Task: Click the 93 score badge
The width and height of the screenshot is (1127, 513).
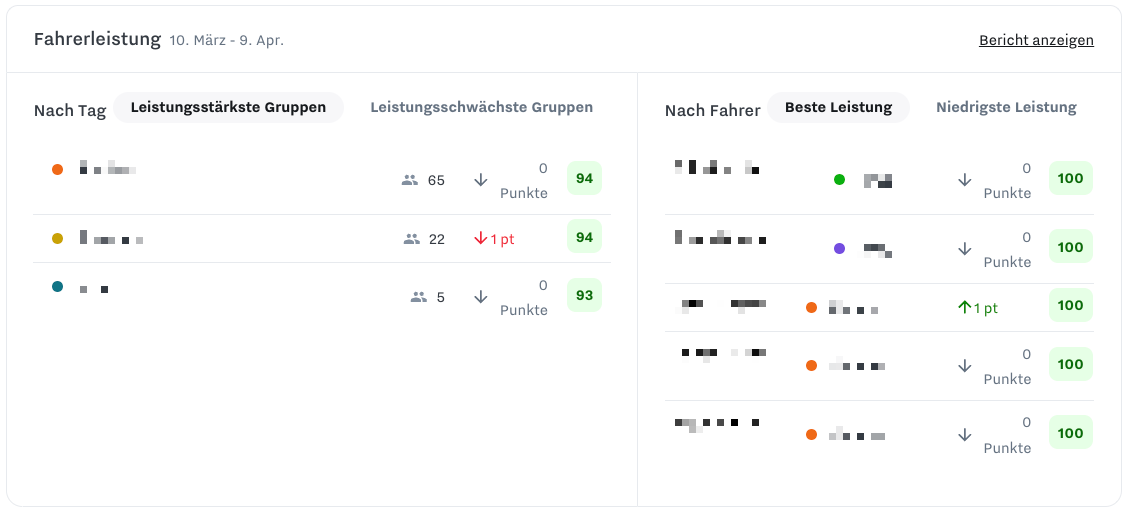Action: tap(584, 295)
